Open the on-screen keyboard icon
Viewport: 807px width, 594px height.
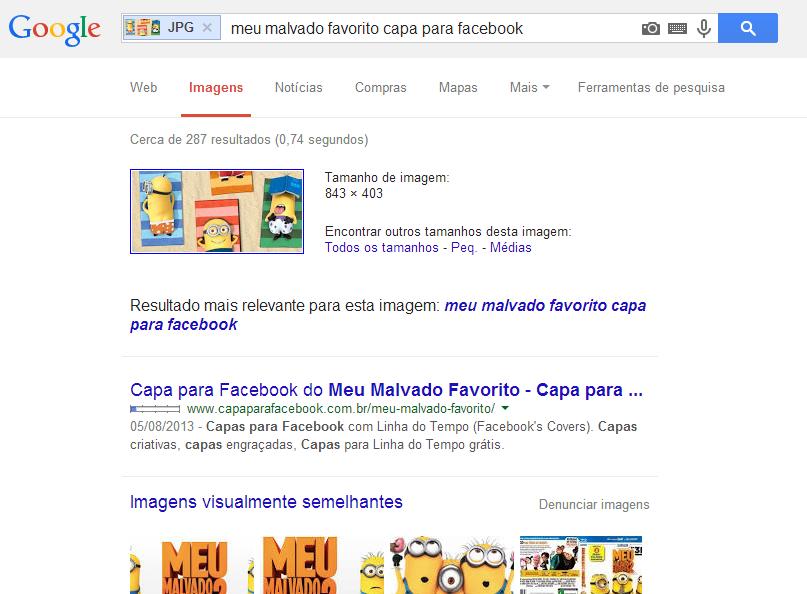click(677, 28)
